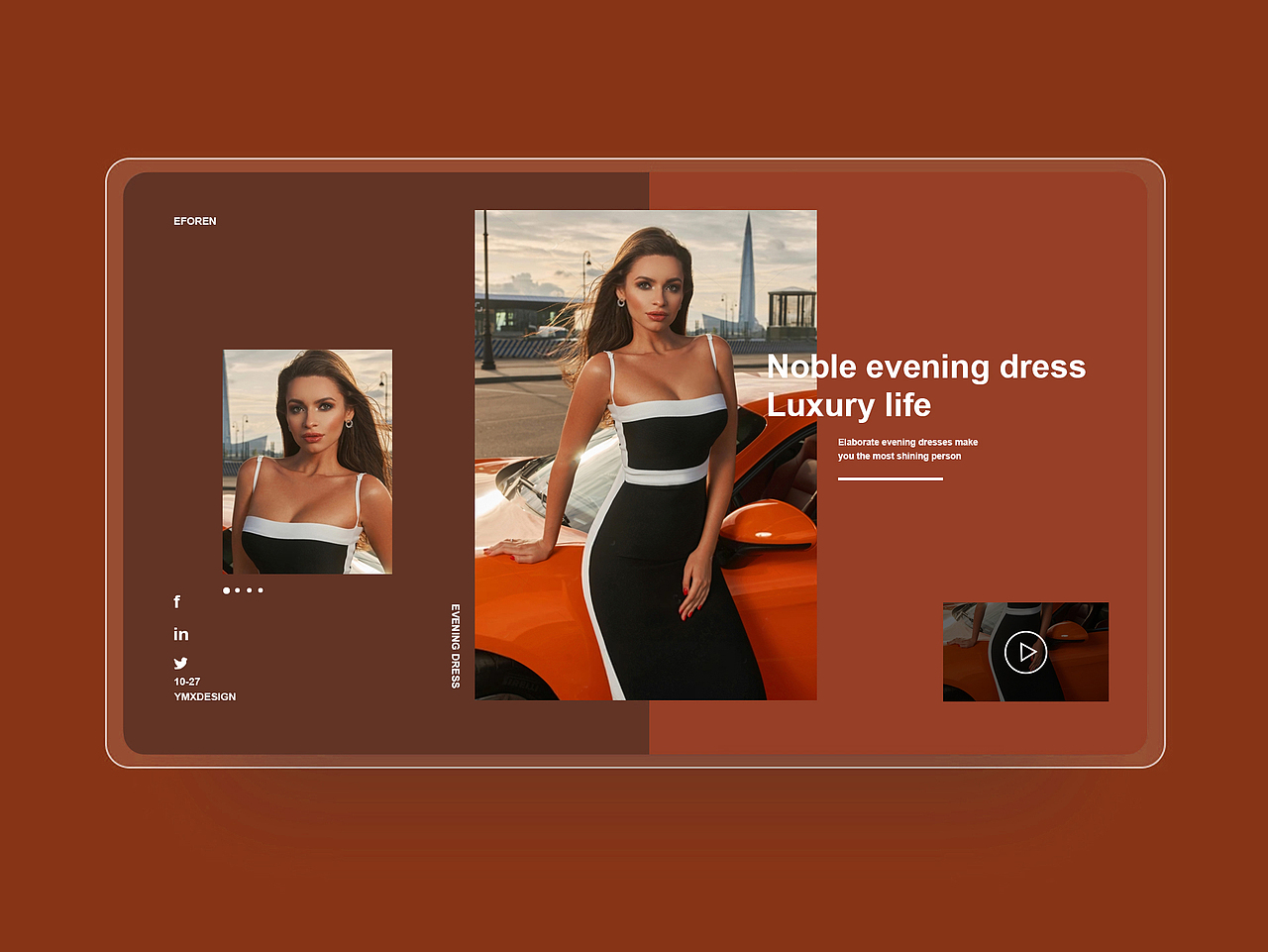Select the third carousel dot indicator
This screenshot has height=952, width=1268.
[250, 590]
